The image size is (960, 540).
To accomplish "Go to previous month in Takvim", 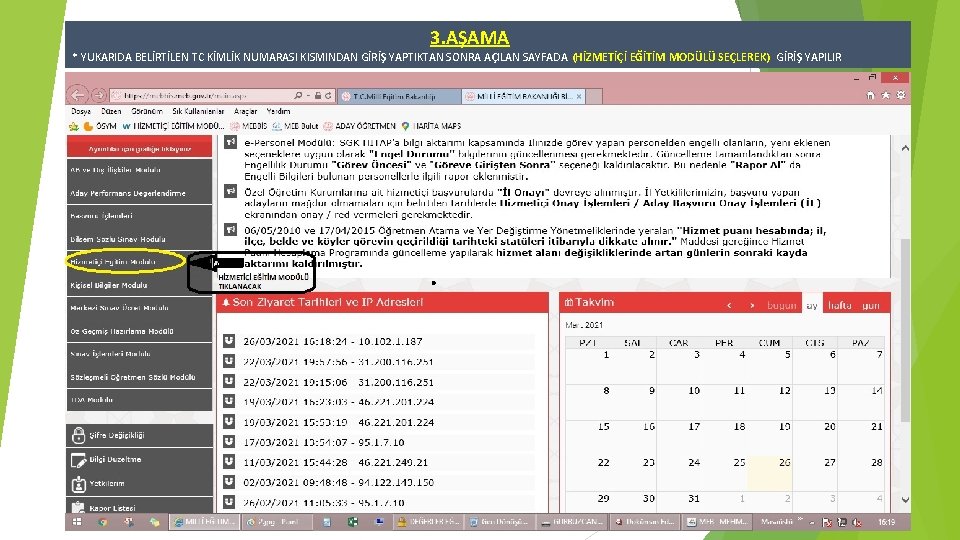I will [729, 305].
